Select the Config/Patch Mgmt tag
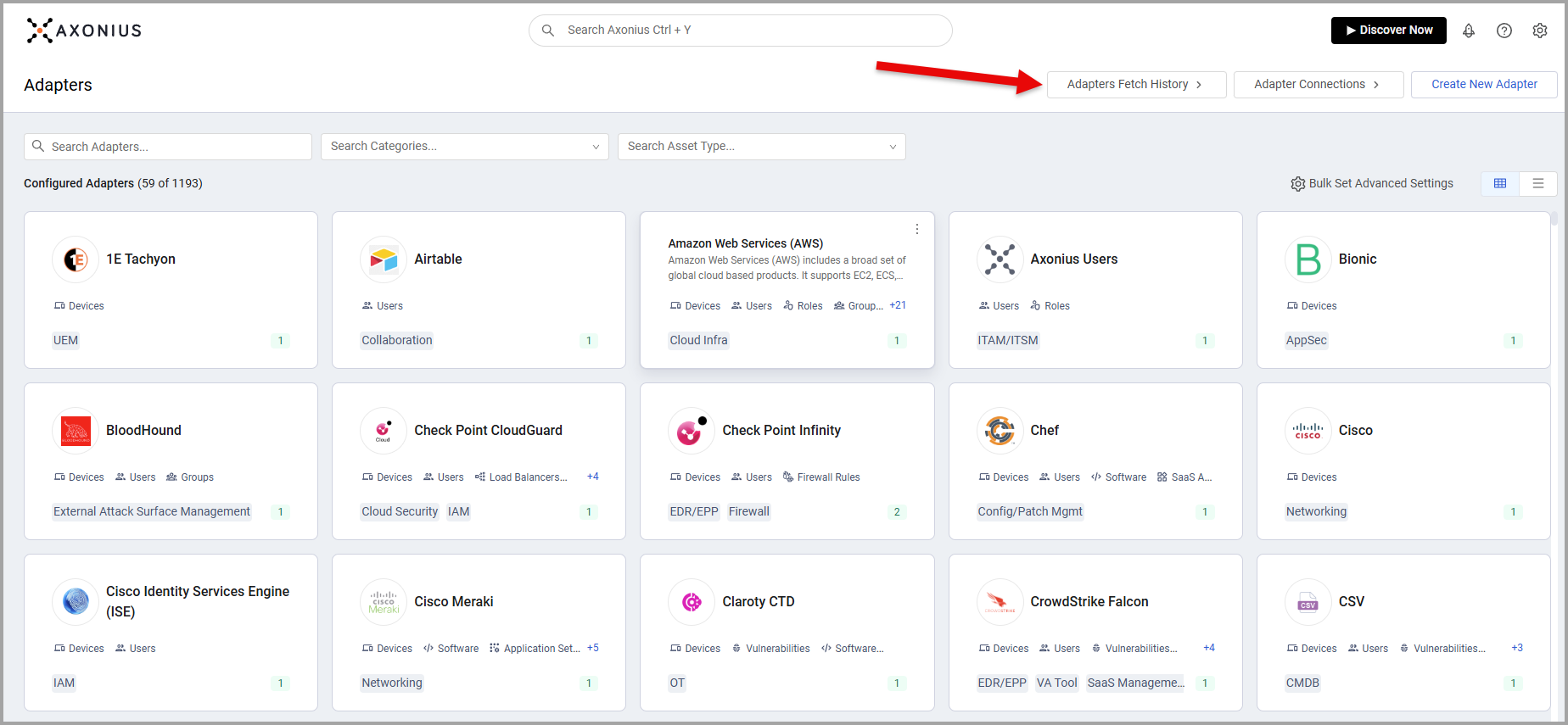The image size is (1568, 725). 1030,511
